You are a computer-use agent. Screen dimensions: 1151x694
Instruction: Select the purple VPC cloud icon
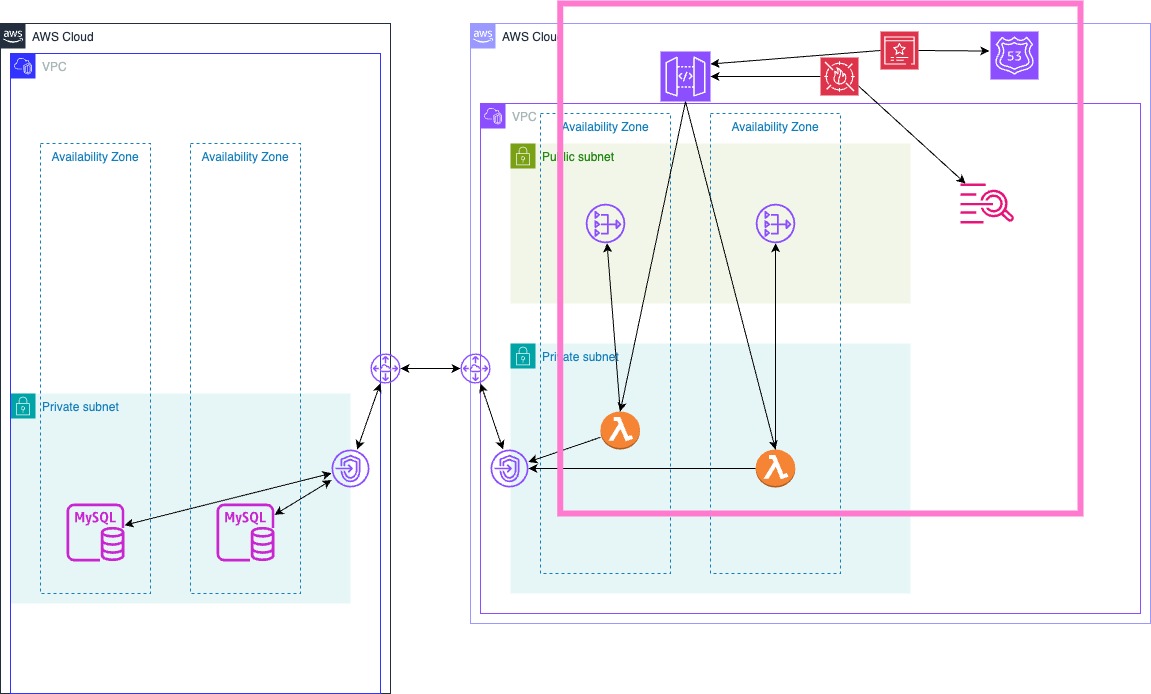[x=493, y=116]
